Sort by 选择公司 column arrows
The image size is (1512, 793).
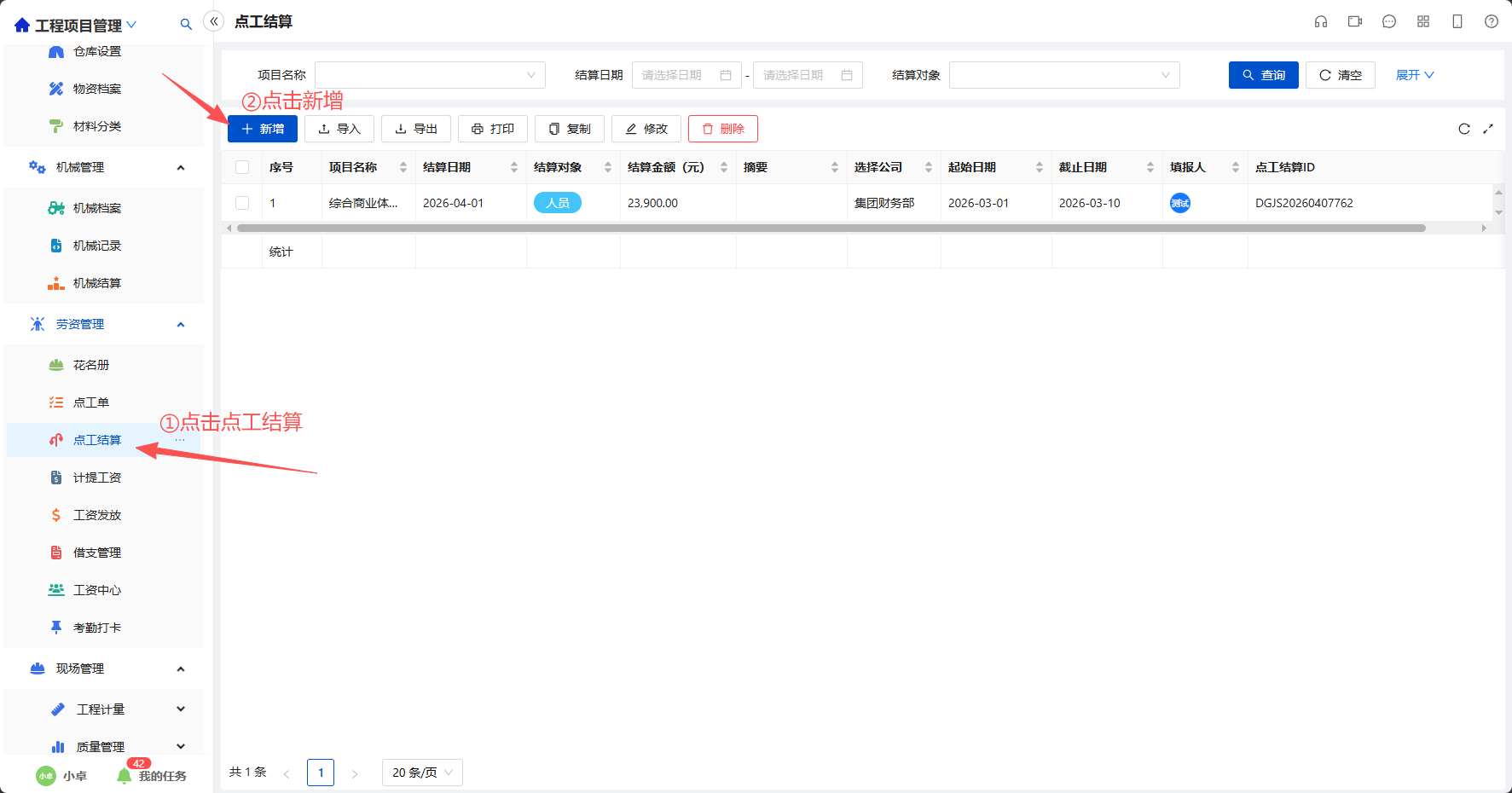coord(929,167)
